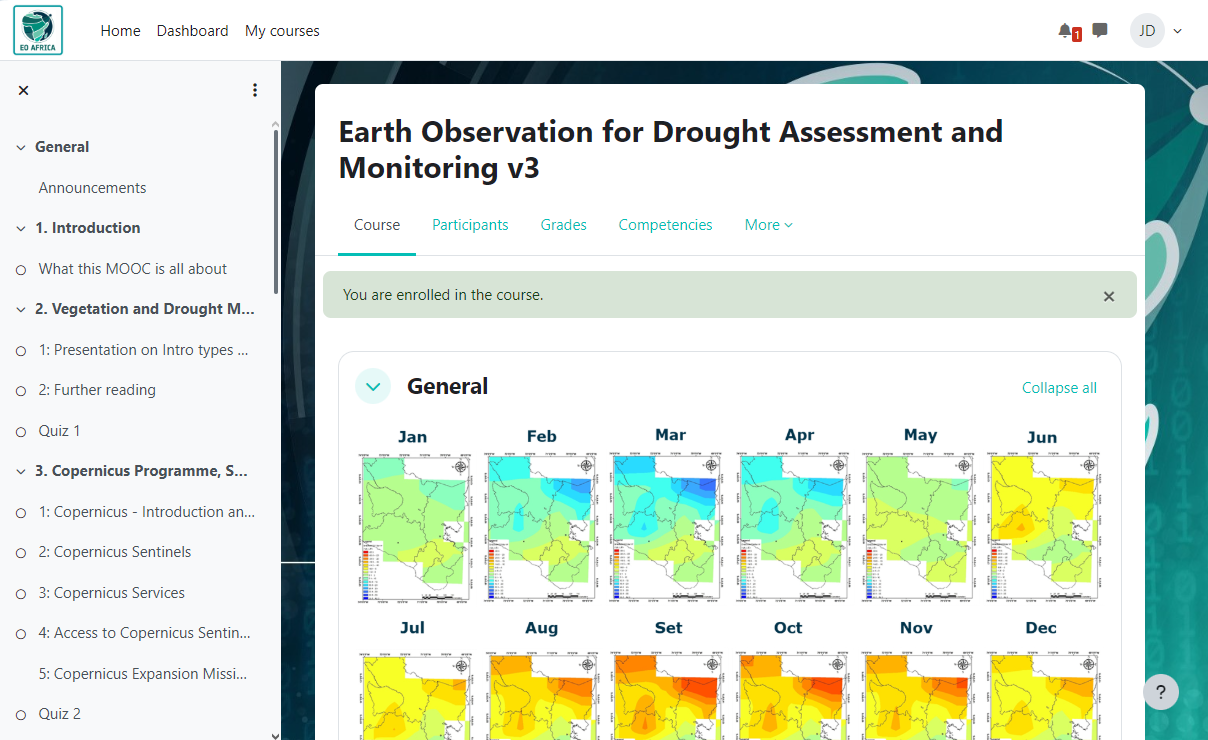Click 3. Copernicus Programme section heading

pos(141,471)
